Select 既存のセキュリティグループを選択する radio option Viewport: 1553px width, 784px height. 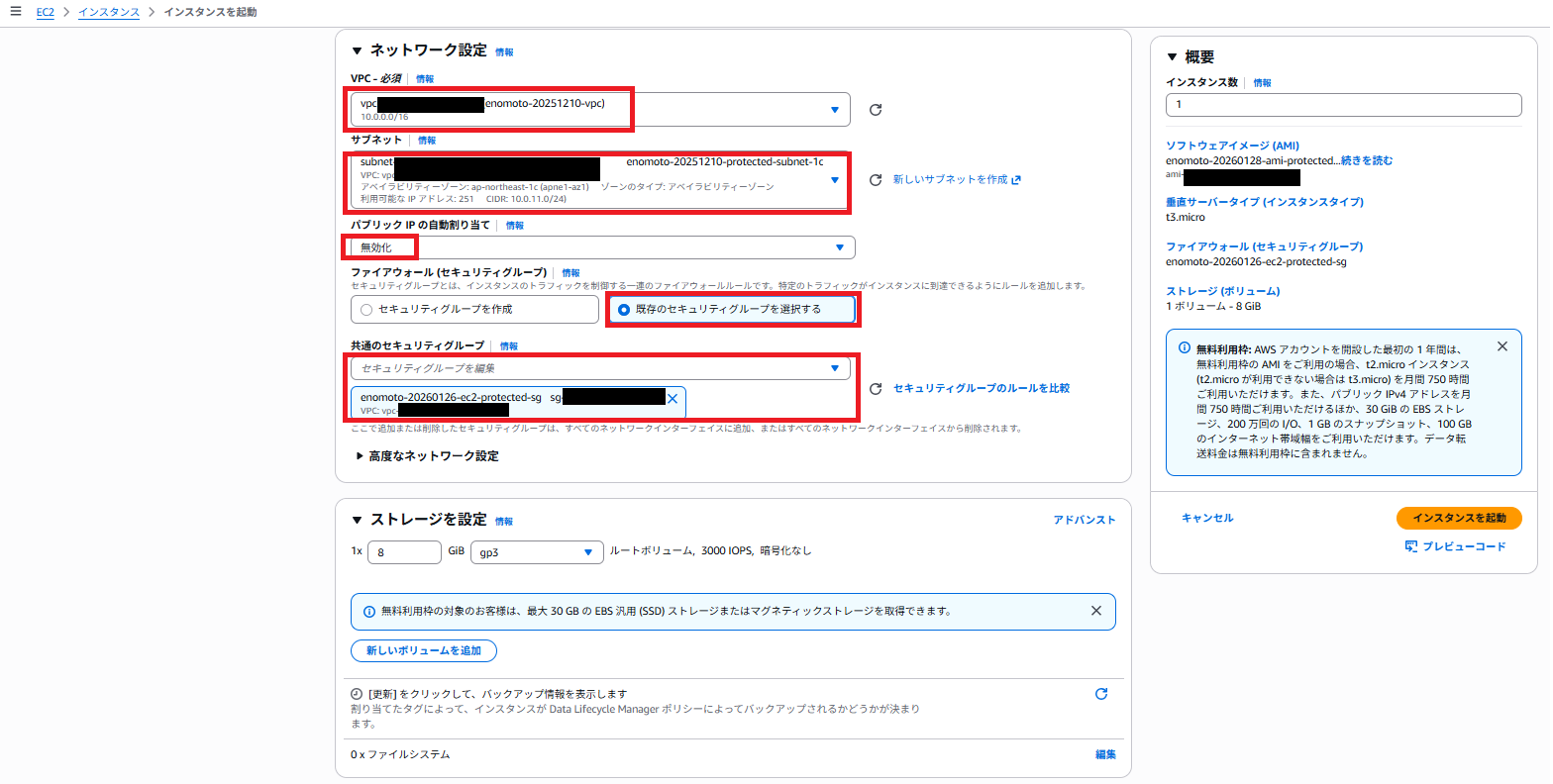[624, 310]
